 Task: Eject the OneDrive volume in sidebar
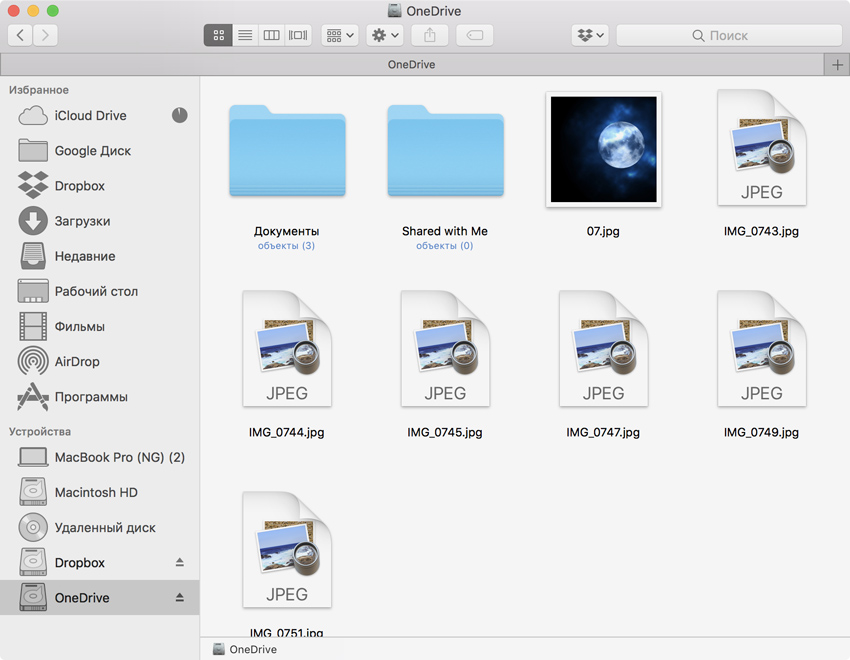click(x=180, y=597)
